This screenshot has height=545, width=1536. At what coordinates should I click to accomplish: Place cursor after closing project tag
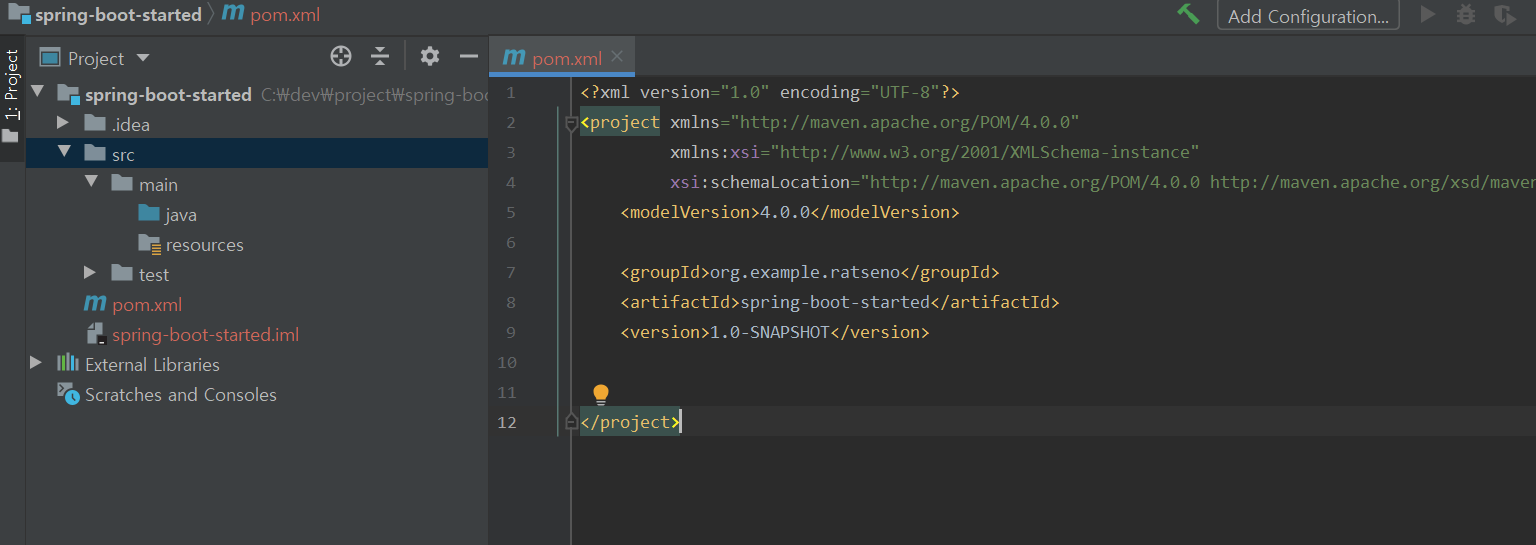[681, 422]
